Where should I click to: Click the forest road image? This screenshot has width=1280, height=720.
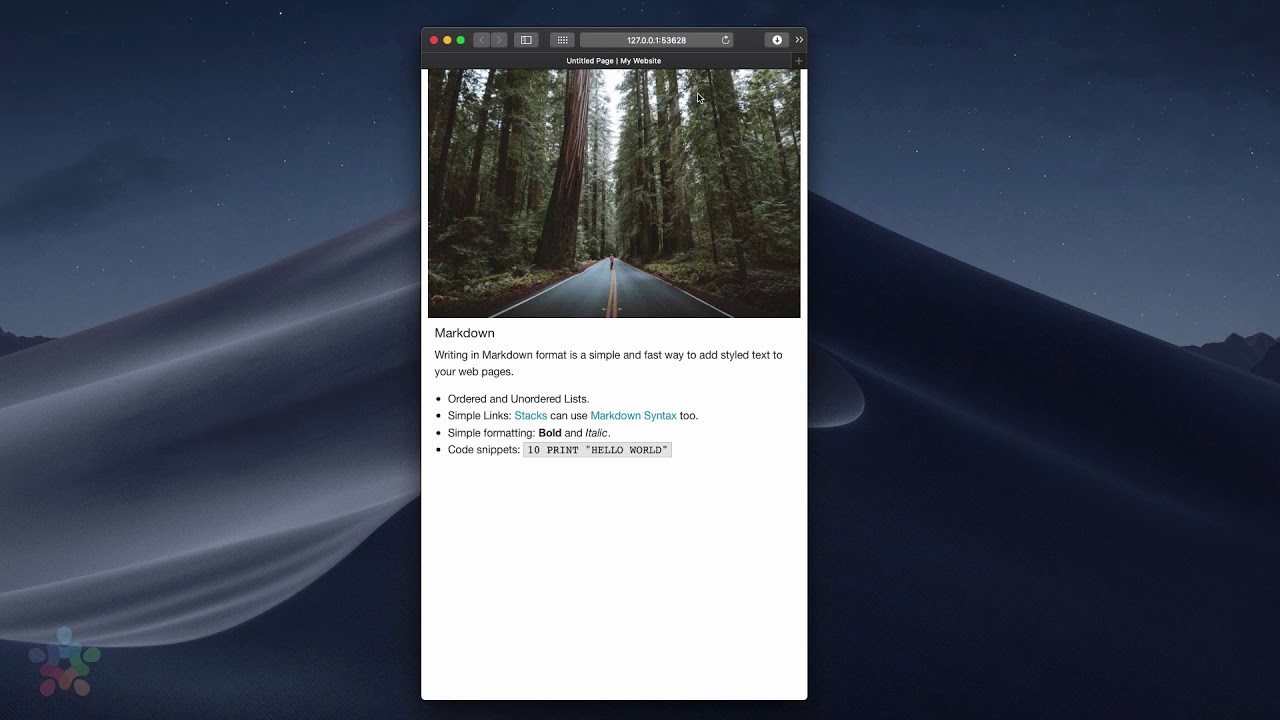[x=614, y=193]
